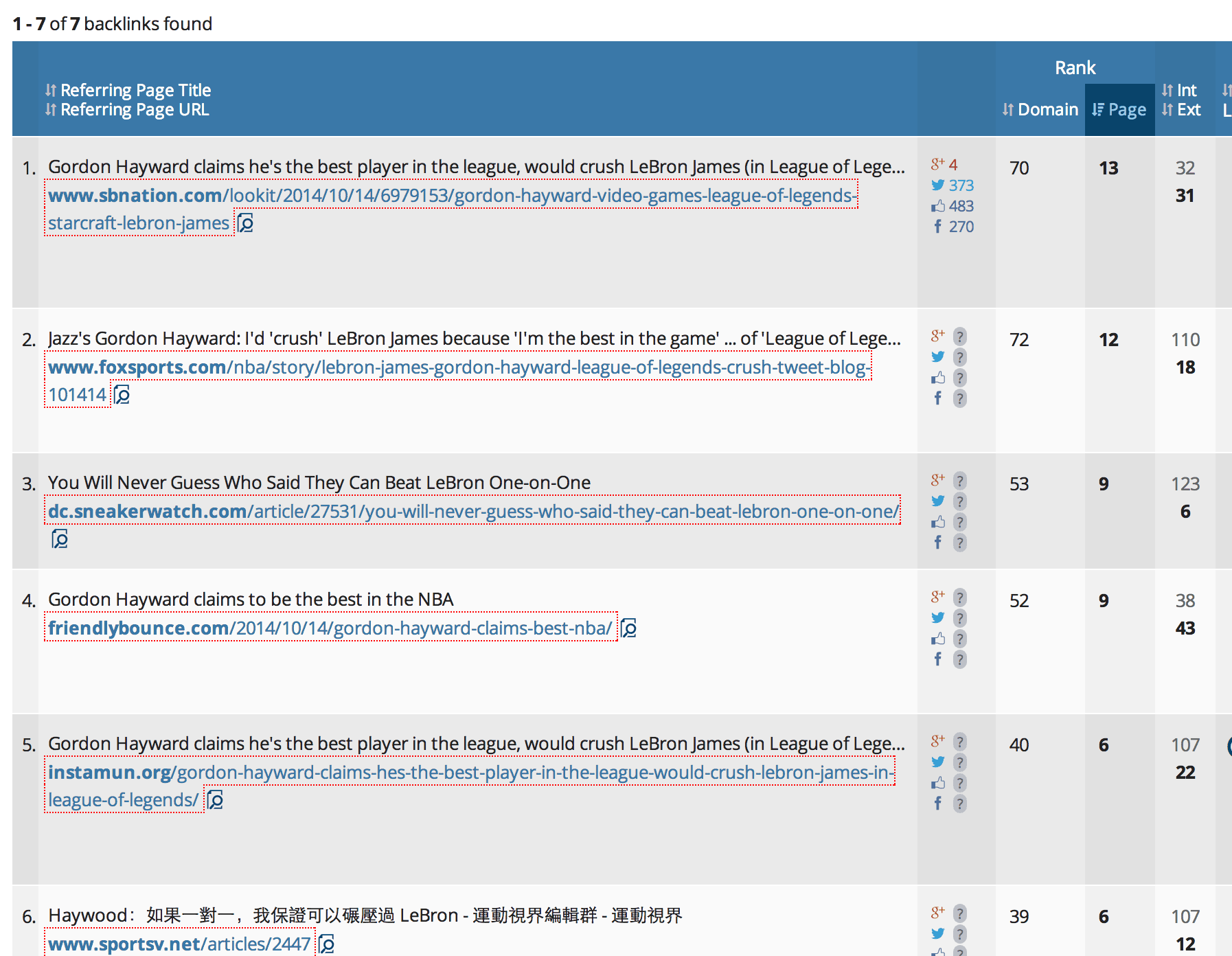The width and height of the screenshot is (1232, 956).
Task: Select the title 'You Will Never Guess Who Said They Can Beat LeBron One-on-One'
Action: (319, 483)
